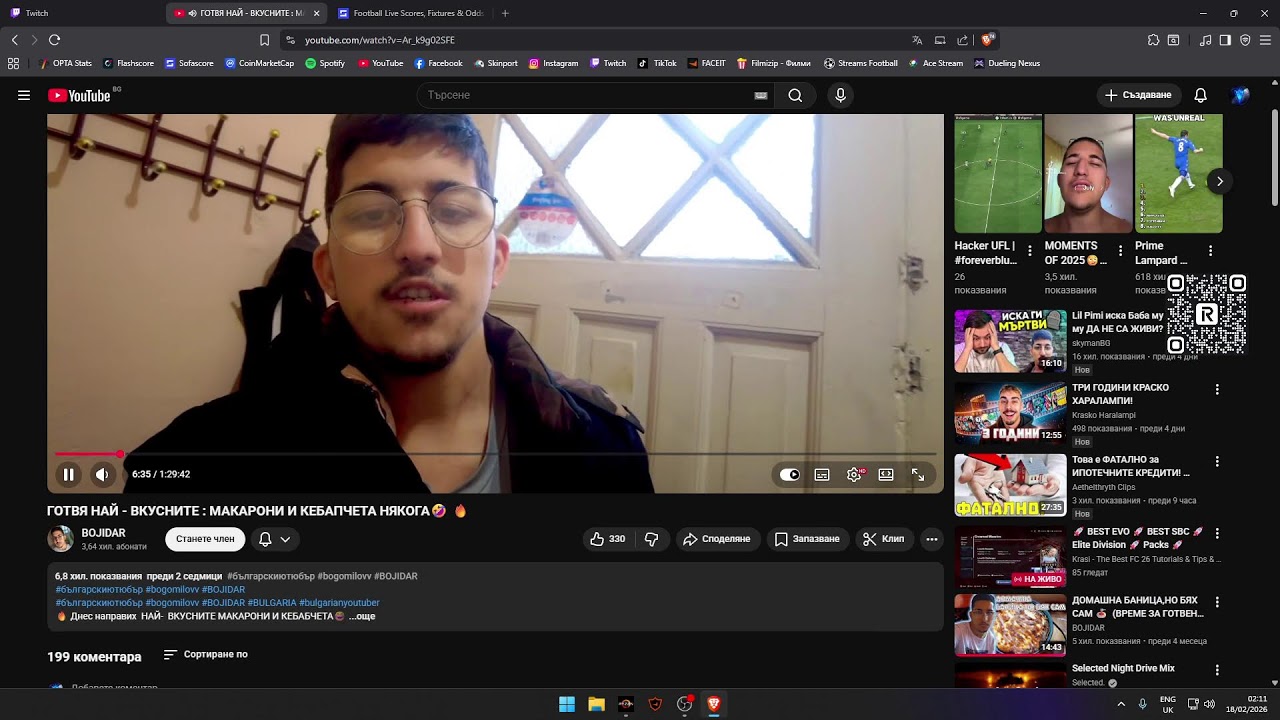Turn on subtitles in the video player
1280x720 pixels.
click(x=822, y=475)
